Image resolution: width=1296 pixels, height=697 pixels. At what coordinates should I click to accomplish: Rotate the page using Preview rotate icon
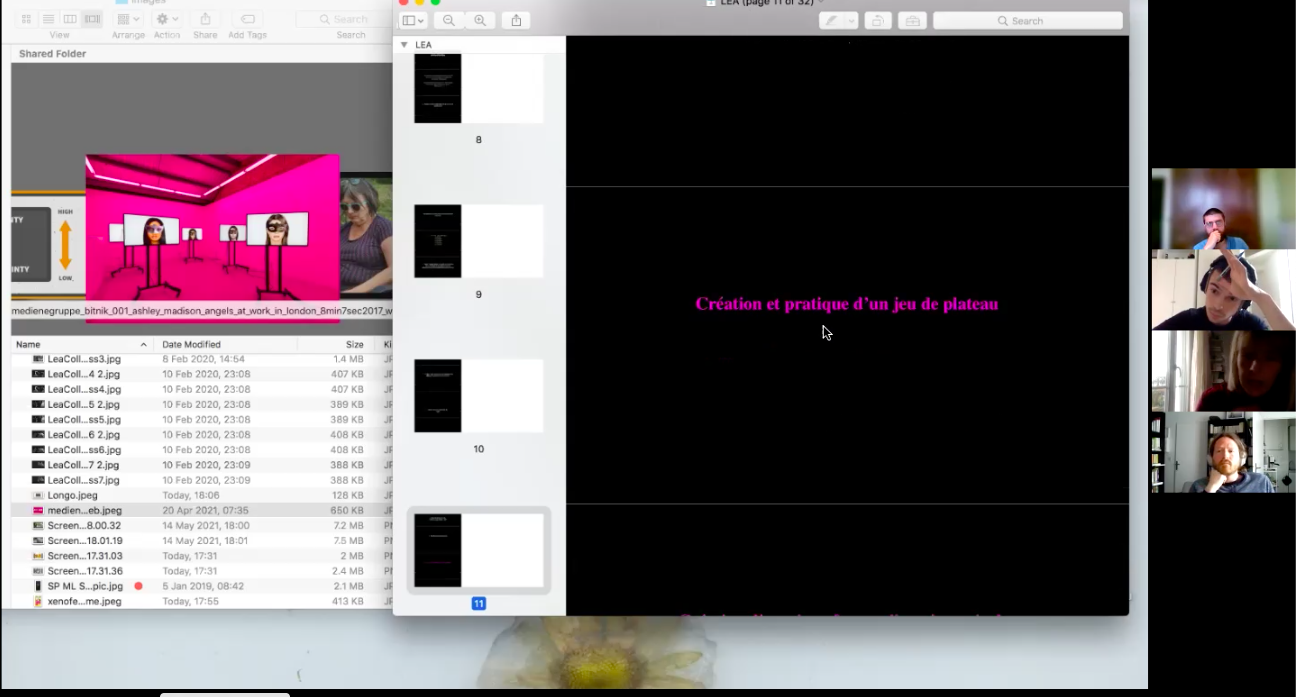tap(878, 20)
